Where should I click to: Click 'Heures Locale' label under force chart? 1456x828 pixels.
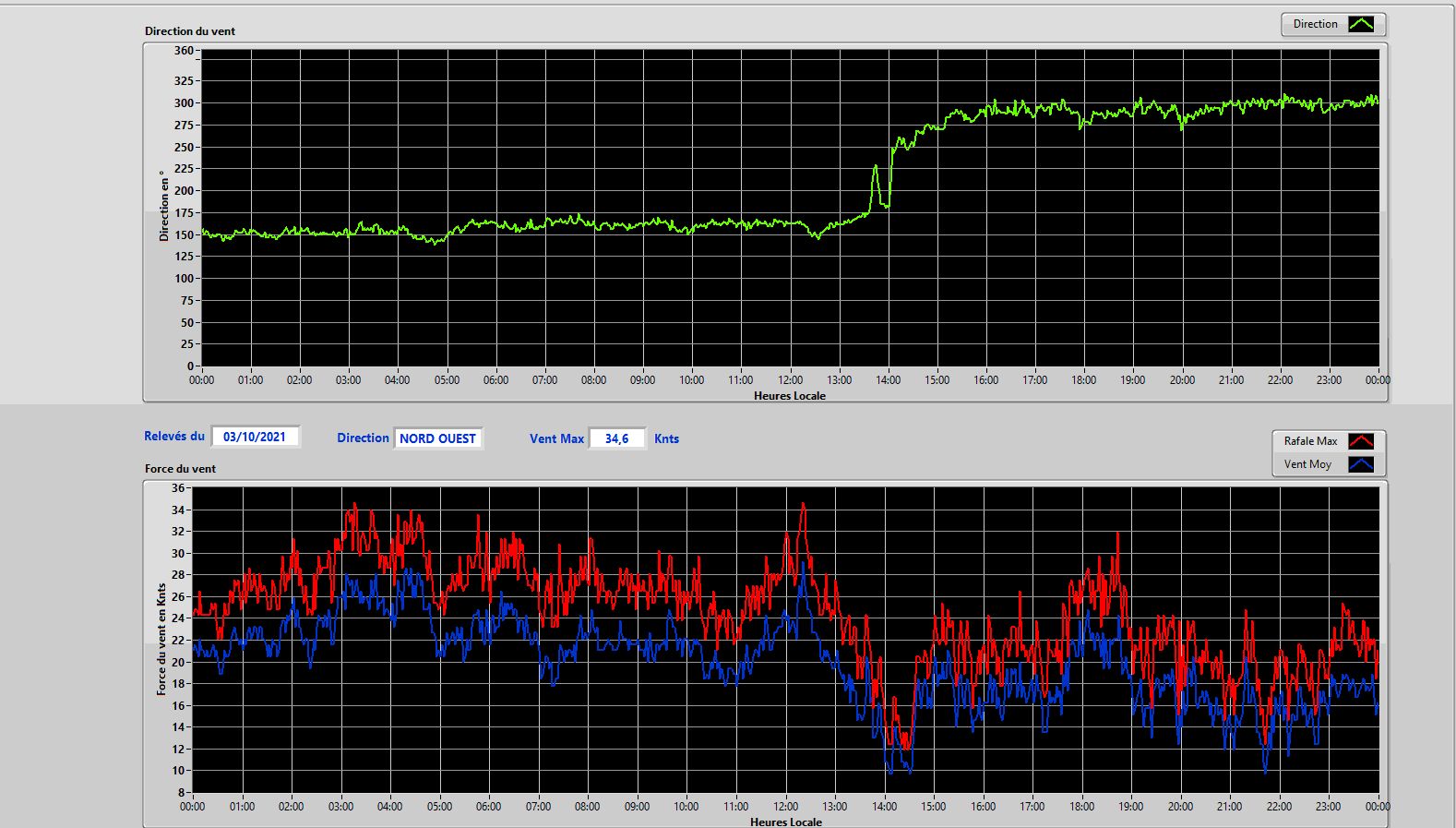(786, 822)
